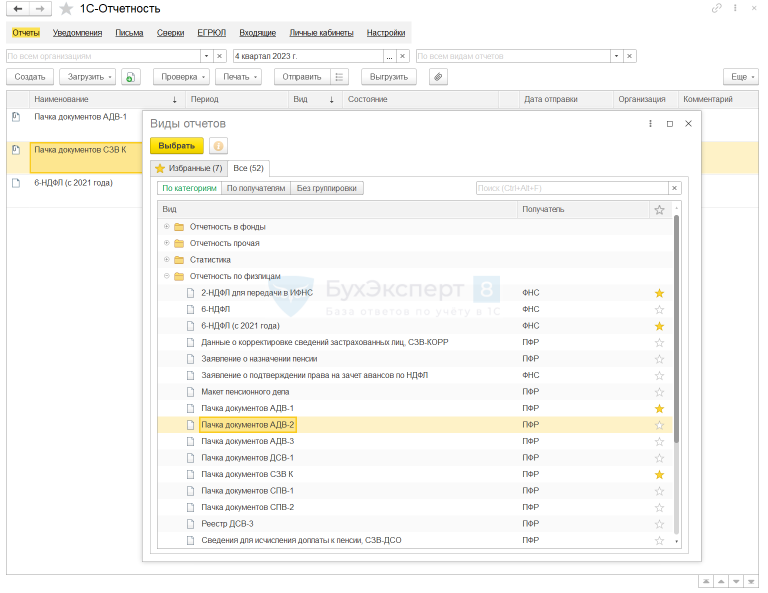
Task: Open the Печать dropdown menu
Action: 241,77
